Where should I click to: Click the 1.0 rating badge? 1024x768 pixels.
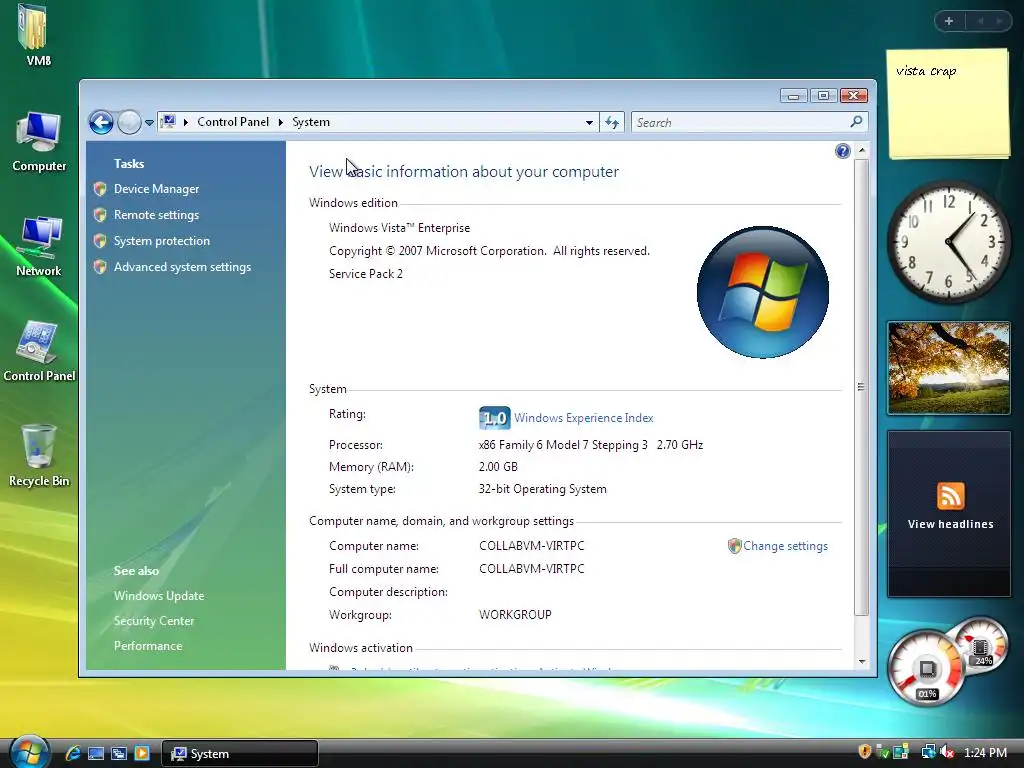pyautogui.click(x=494, y=418)
